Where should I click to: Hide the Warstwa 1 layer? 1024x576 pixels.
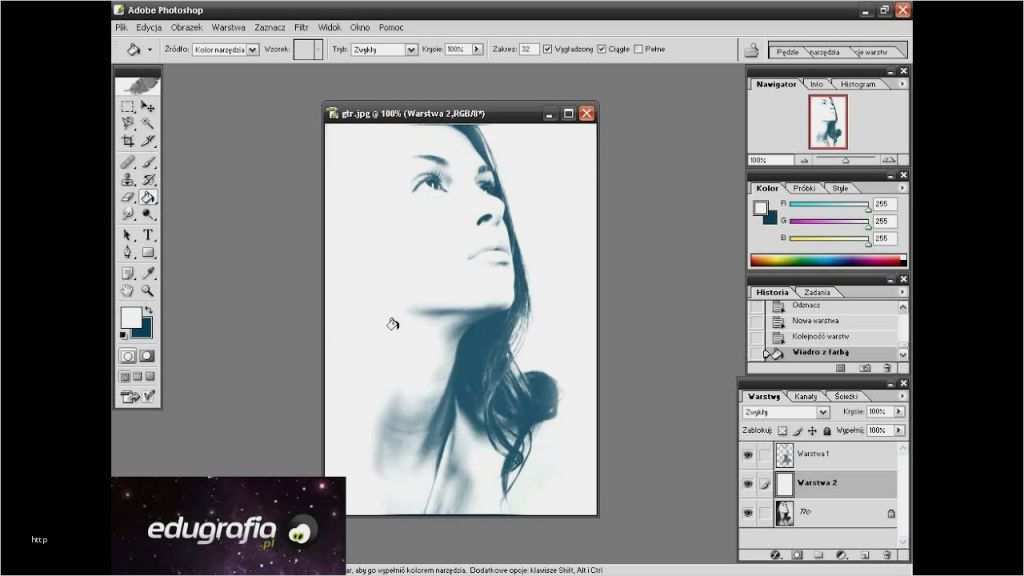click(x=747, y=455)
